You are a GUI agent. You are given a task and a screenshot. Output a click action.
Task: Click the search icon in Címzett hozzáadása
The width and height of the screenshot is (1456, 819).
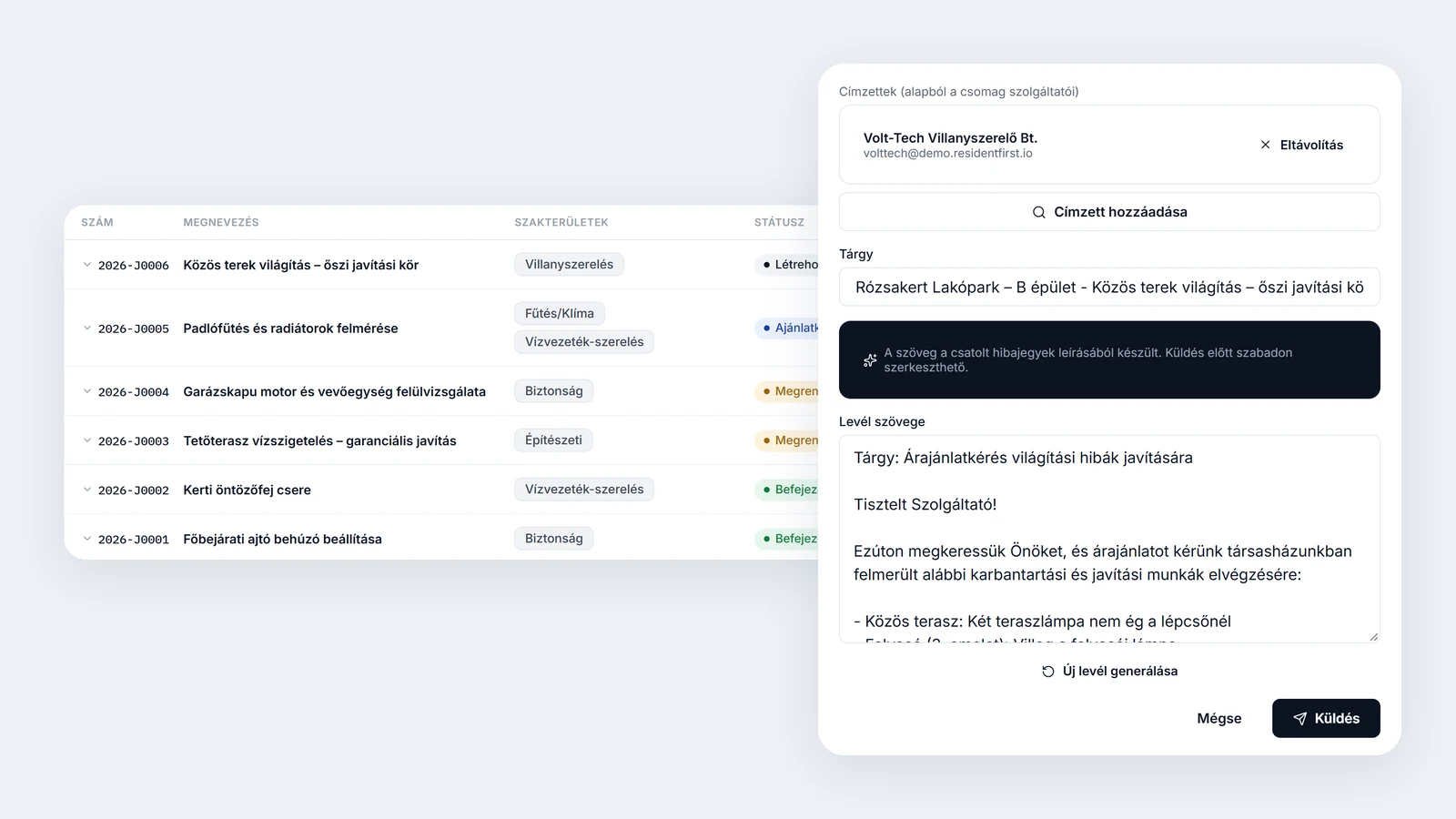1038,212
